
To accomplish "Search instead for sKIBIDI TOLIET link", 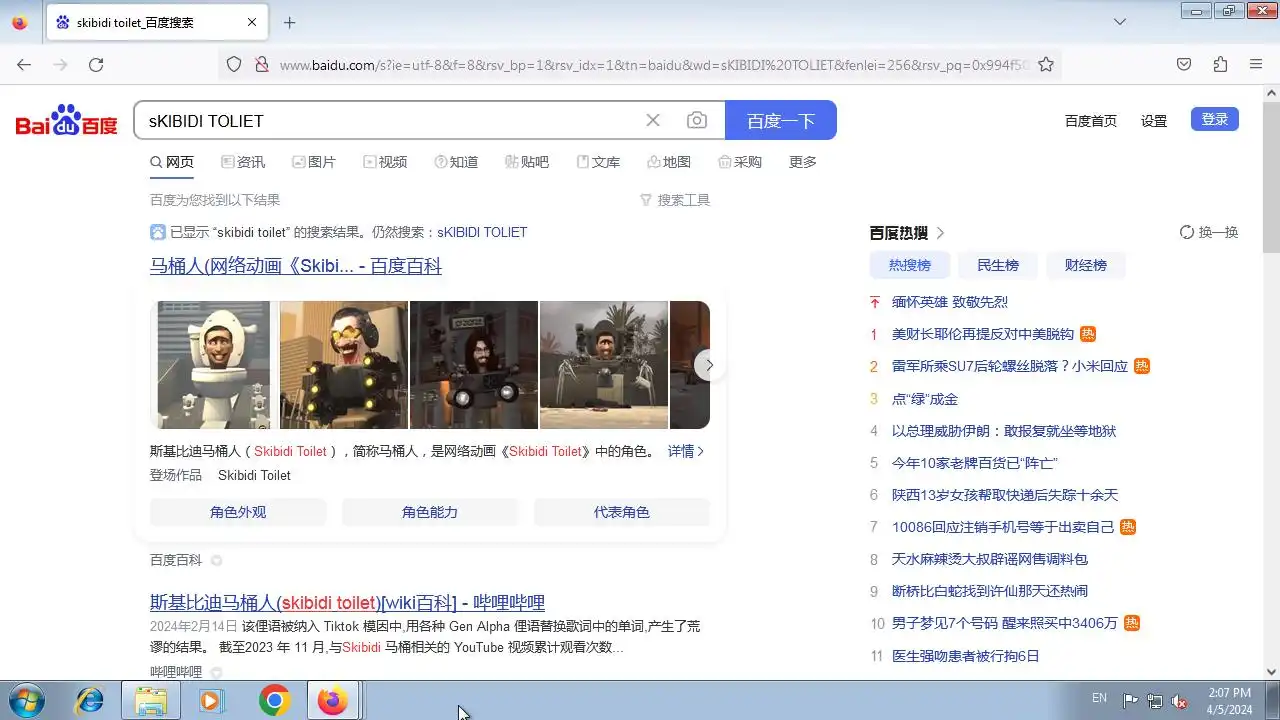I will pos(482,232).
